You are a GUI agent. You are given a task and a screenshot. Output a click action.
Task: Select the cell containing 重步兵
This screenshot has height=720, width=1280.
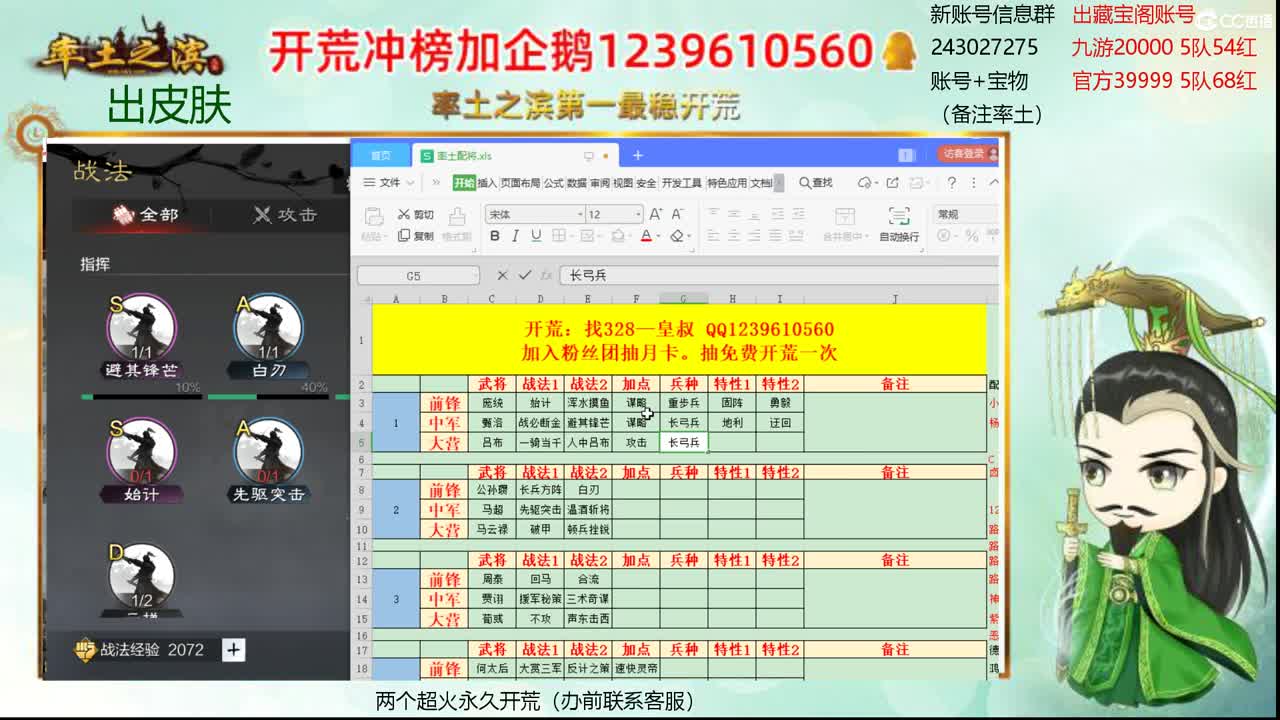pyautogui.click(x=684, y=403)
